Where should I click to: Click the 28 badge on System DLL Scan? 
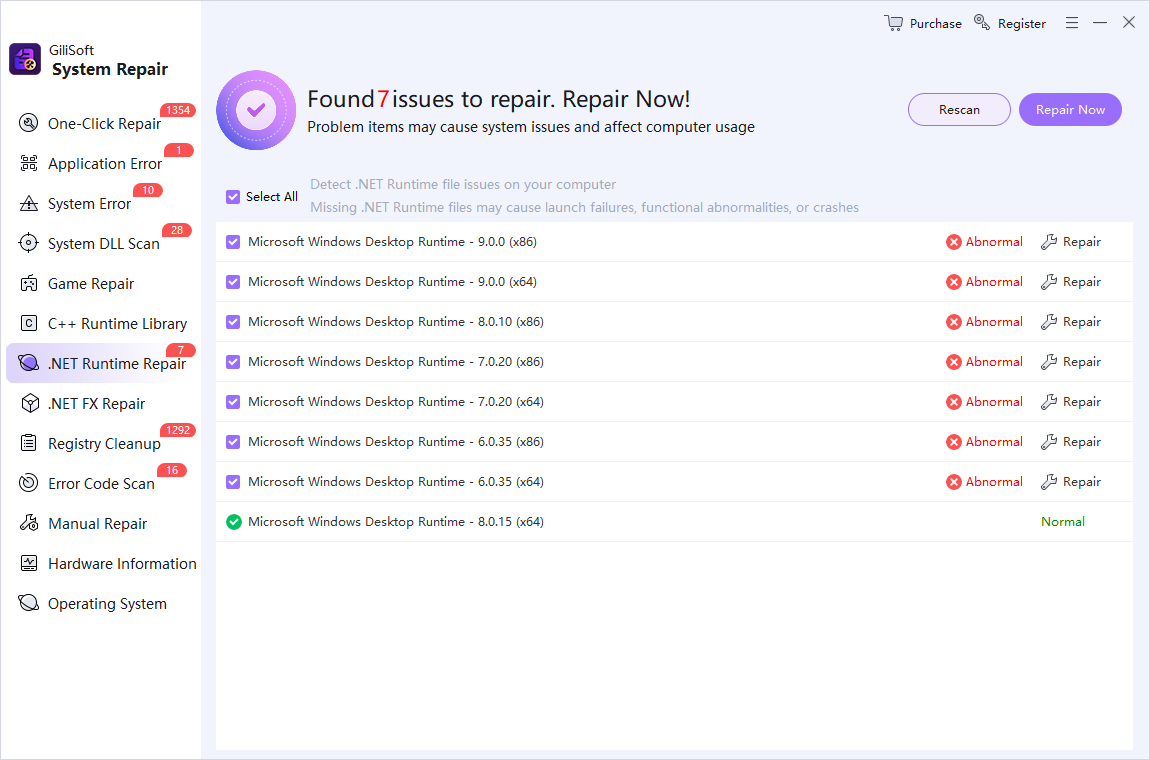[177, 230]
